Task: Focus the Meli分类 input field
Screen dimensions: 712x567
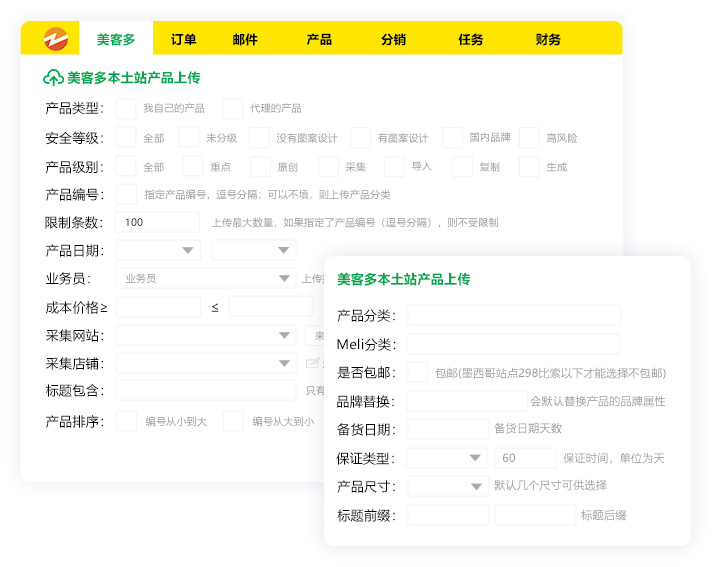Action: click(x=513, y=344)
